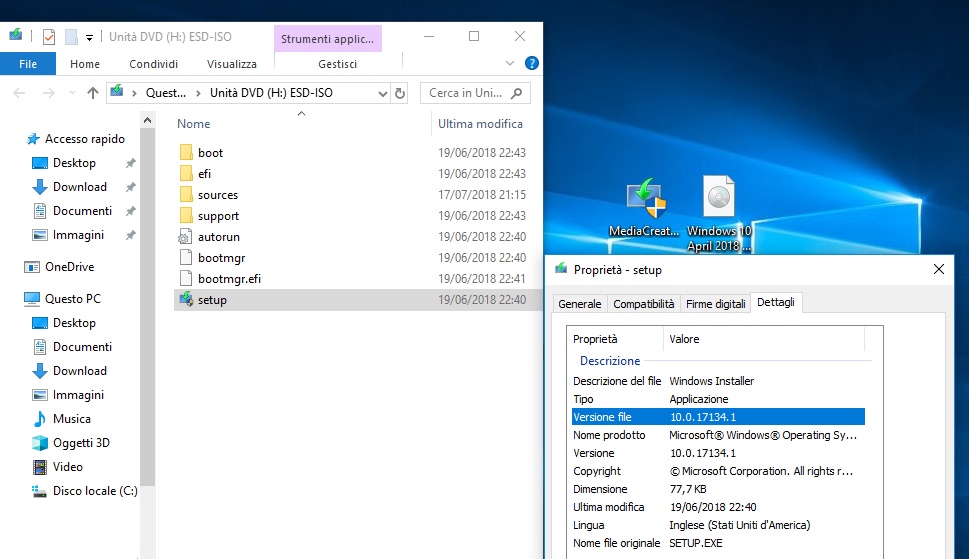Open Disco locale (C:) drive
The width and height of the screenshot is (969, 559).
coord(95,491)
